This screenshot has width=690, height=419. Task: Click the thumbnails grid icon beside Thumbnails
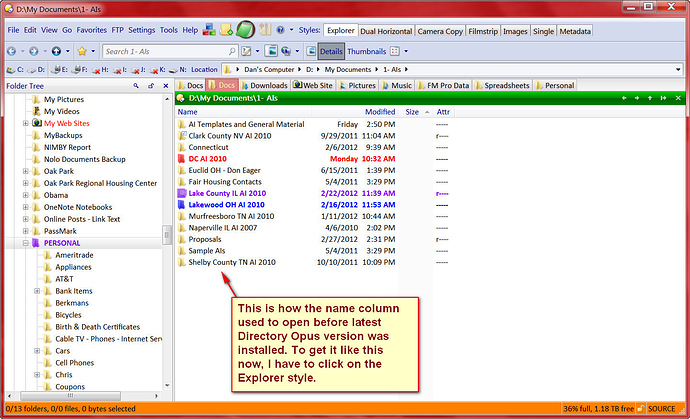coord(395,51)
